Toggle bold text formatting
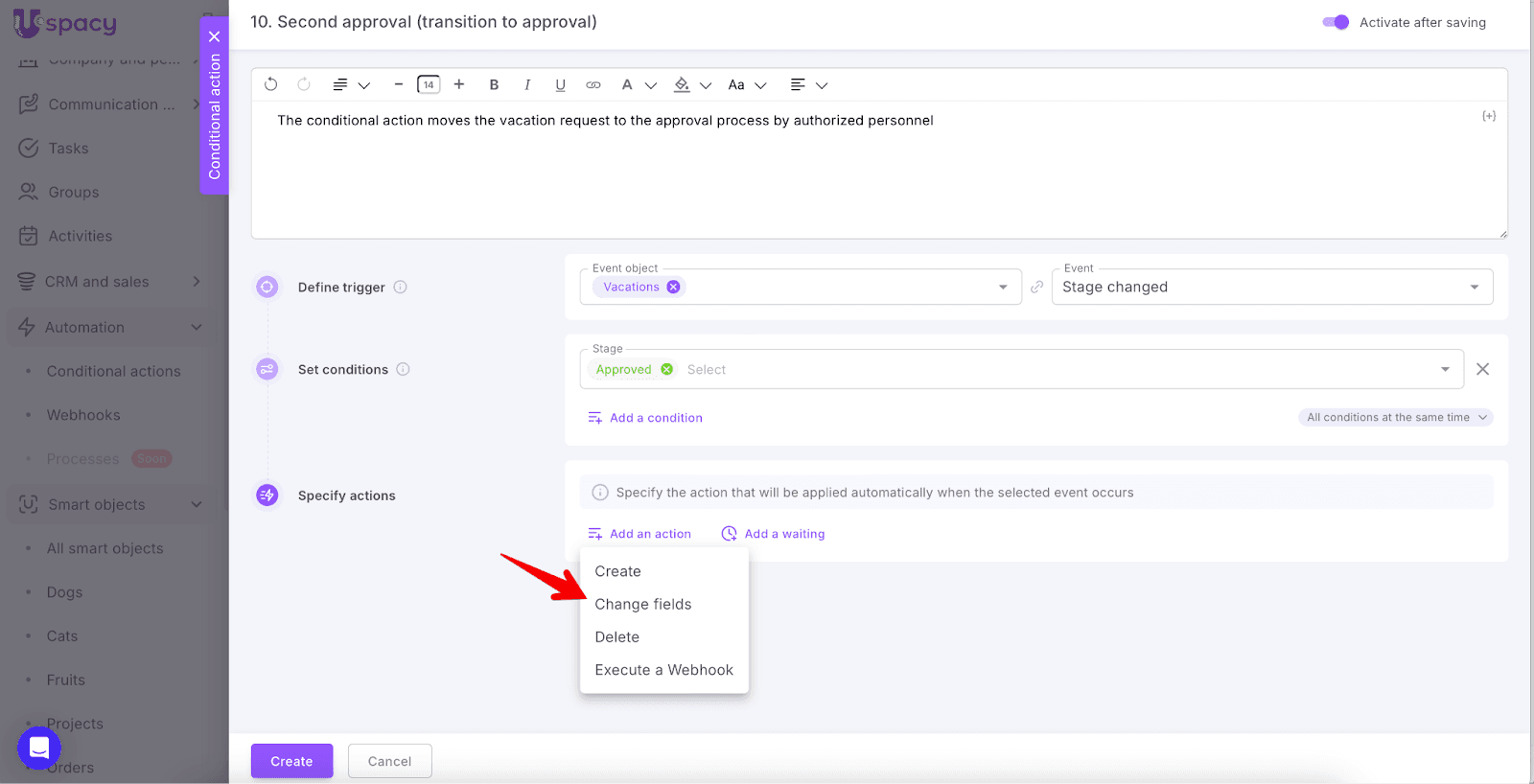Image resolution: width=1534 pixels, height=784 pixels. (x=494, y=84)
